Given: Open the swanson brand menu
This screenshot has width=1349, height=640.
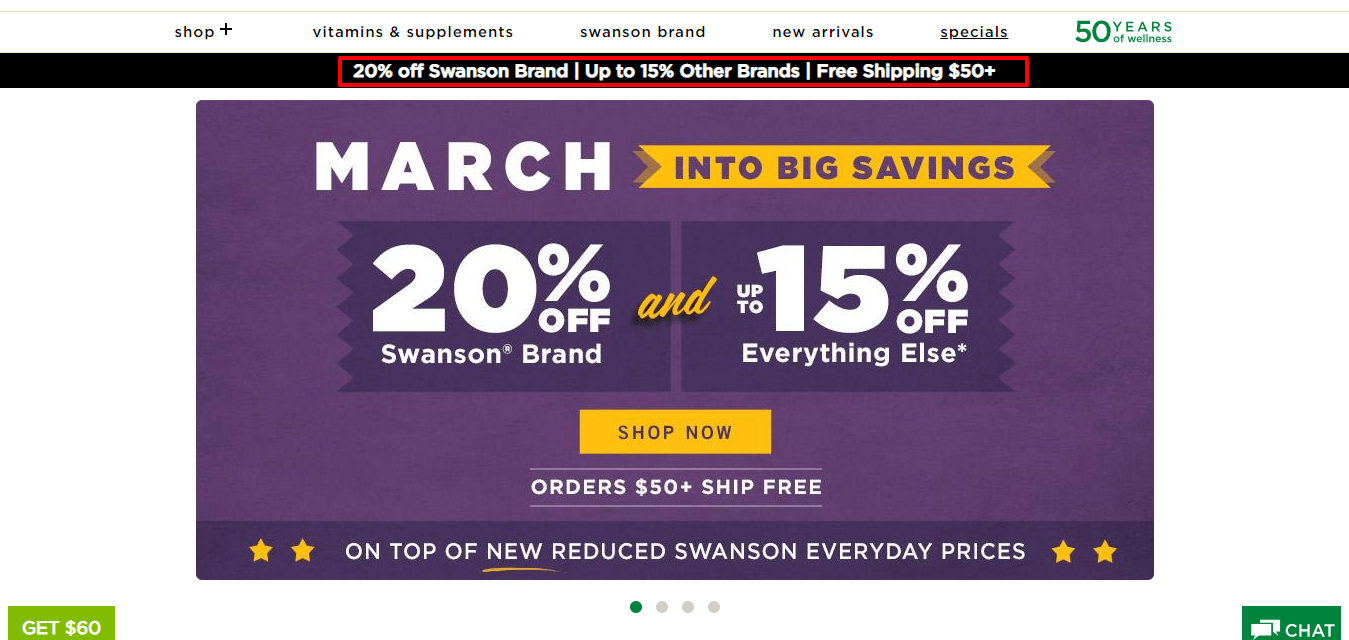Looking at the screenshot, I should pyautogui.click(x=643, y=32).
